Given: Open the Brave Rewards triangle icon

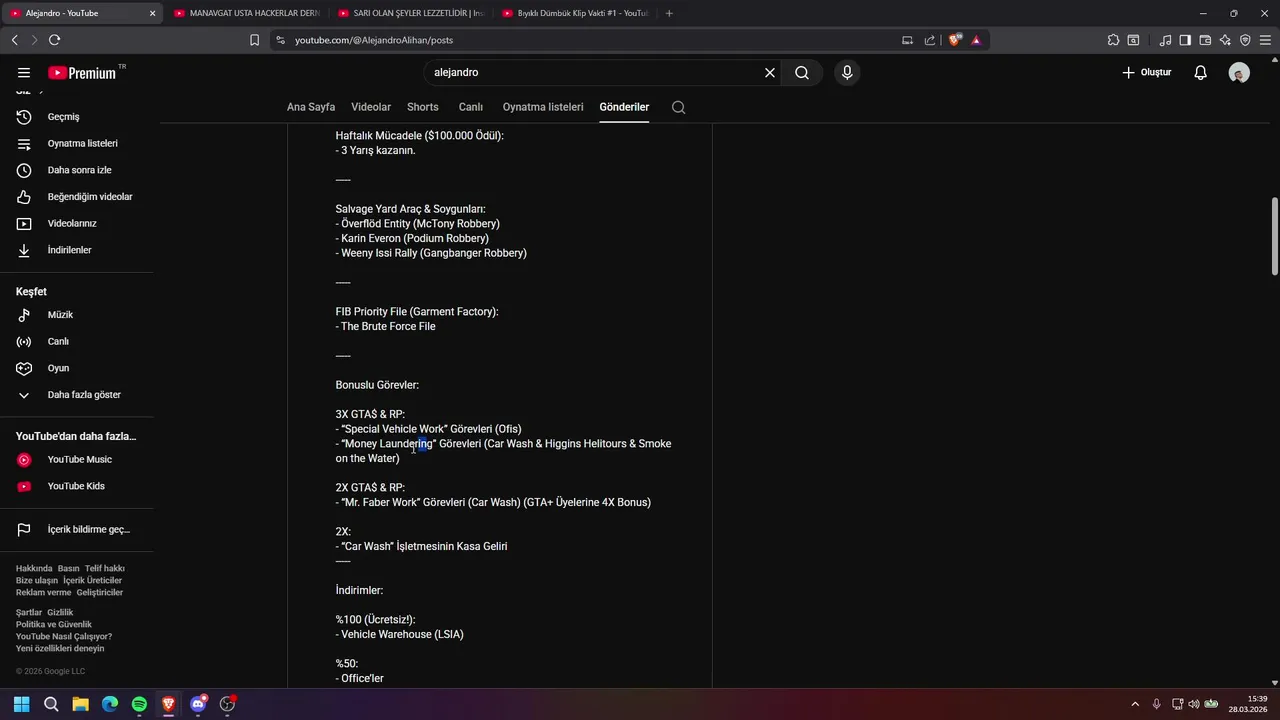Looking at the screenshot, I should pos(976,40).
